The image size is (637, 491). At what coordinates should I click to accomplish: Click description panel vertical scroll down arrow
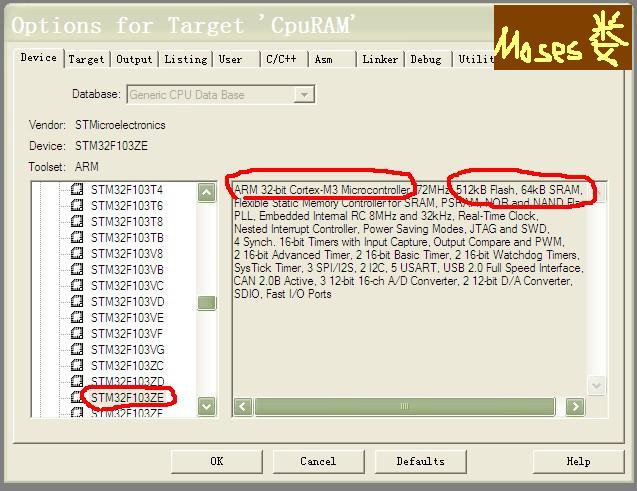596,385
